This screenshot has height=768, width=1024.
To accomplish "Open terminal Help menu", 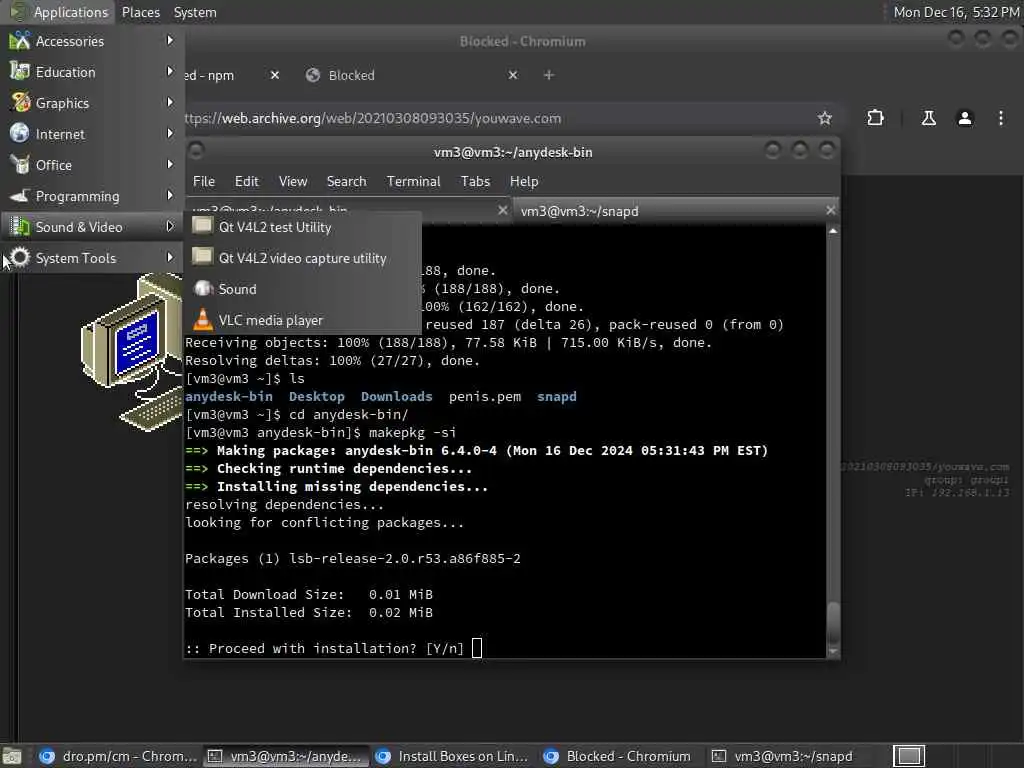I will tap(524, 181).
